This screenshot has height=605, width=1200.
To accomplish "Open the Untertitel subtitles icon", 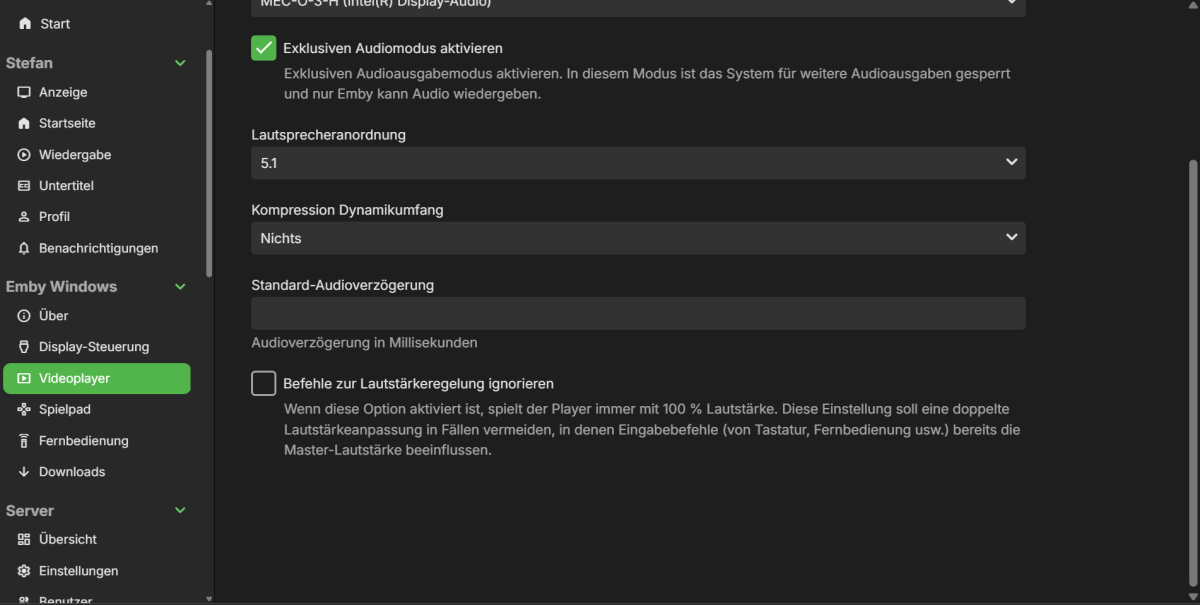I will pyautogui.click(x=25, y=186).
